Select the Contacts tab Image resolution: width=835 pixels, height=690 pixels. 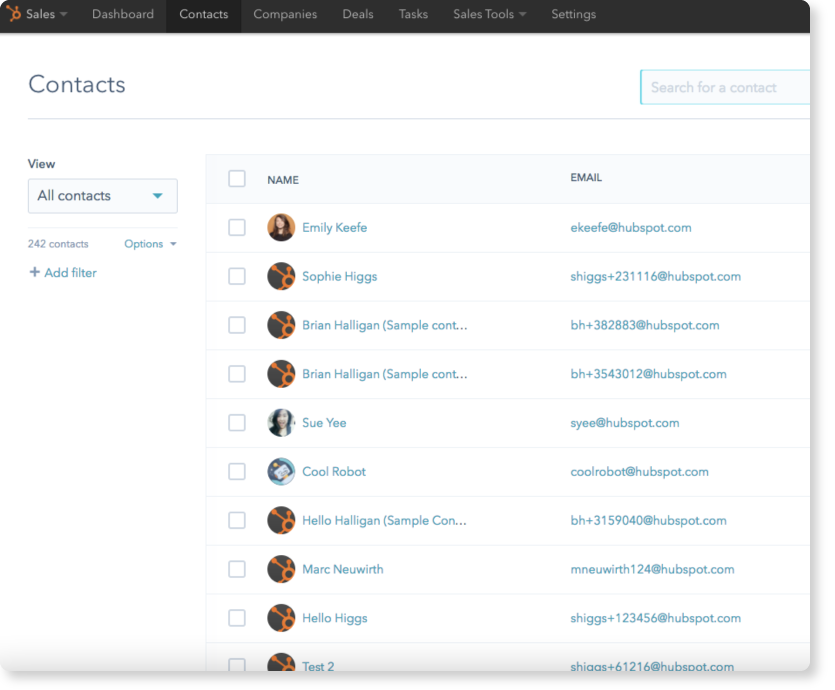[203, 14]
